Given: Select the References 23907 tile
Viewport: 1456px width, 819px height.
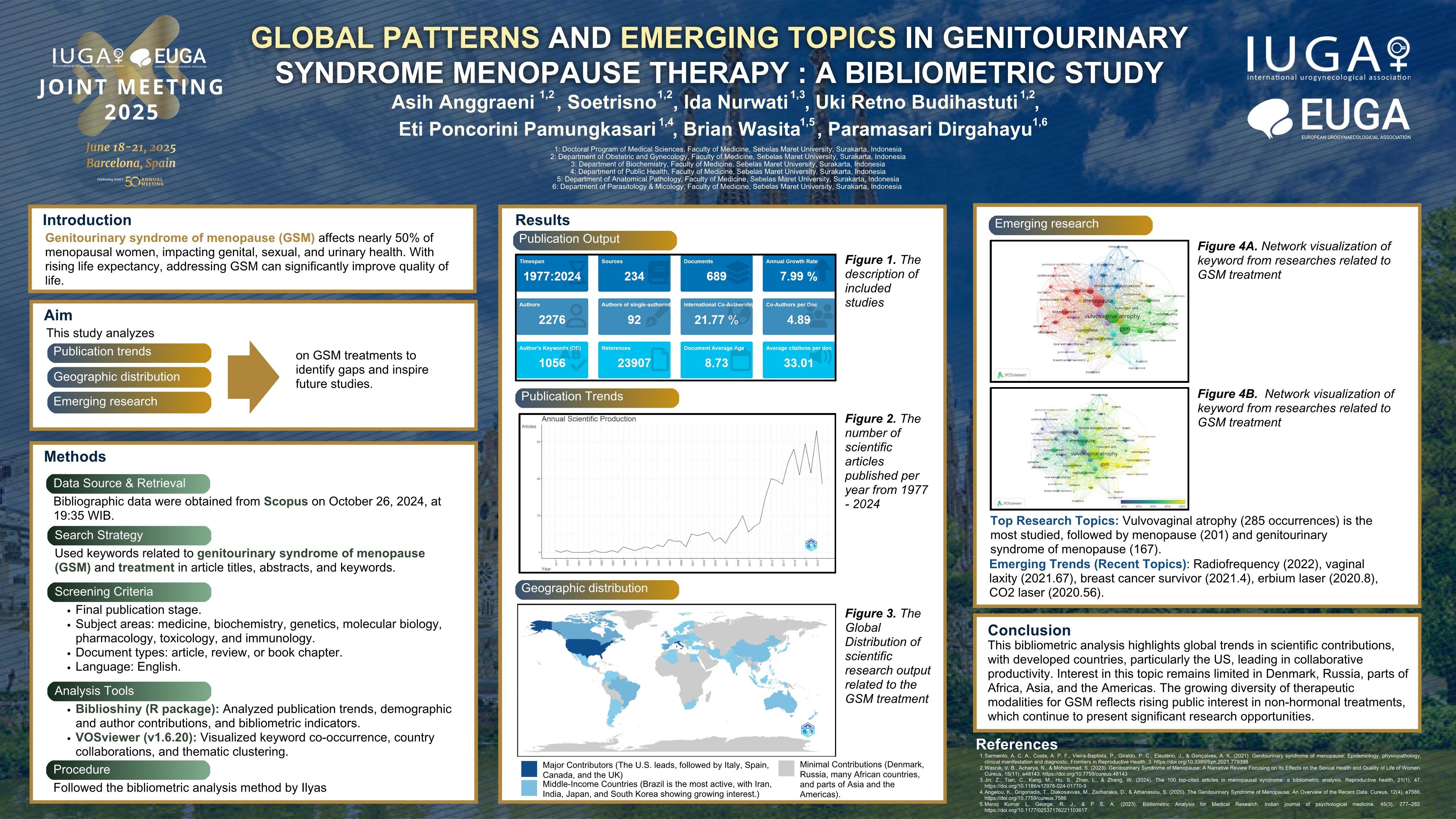Looking at the screenshot, I should tap(634, 360).
